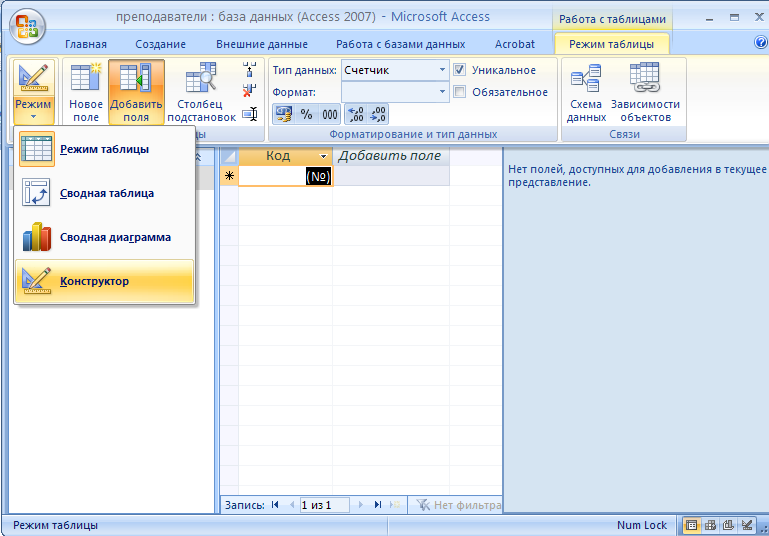Screen dimensions: 769x536
Task: Go to first record
Action: coord(275,505)
